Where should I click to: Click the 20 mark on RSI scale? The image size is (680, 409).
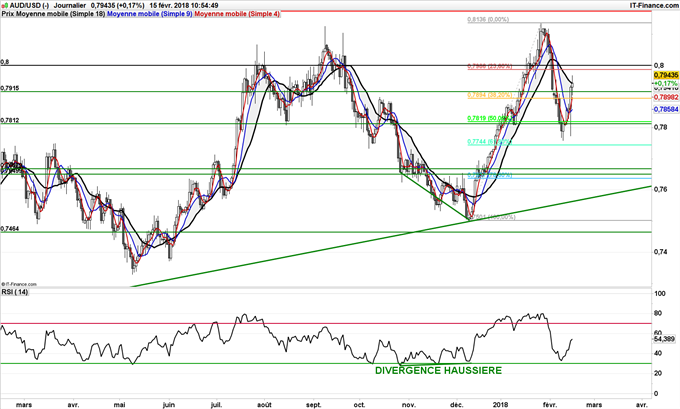click(658, 373)
